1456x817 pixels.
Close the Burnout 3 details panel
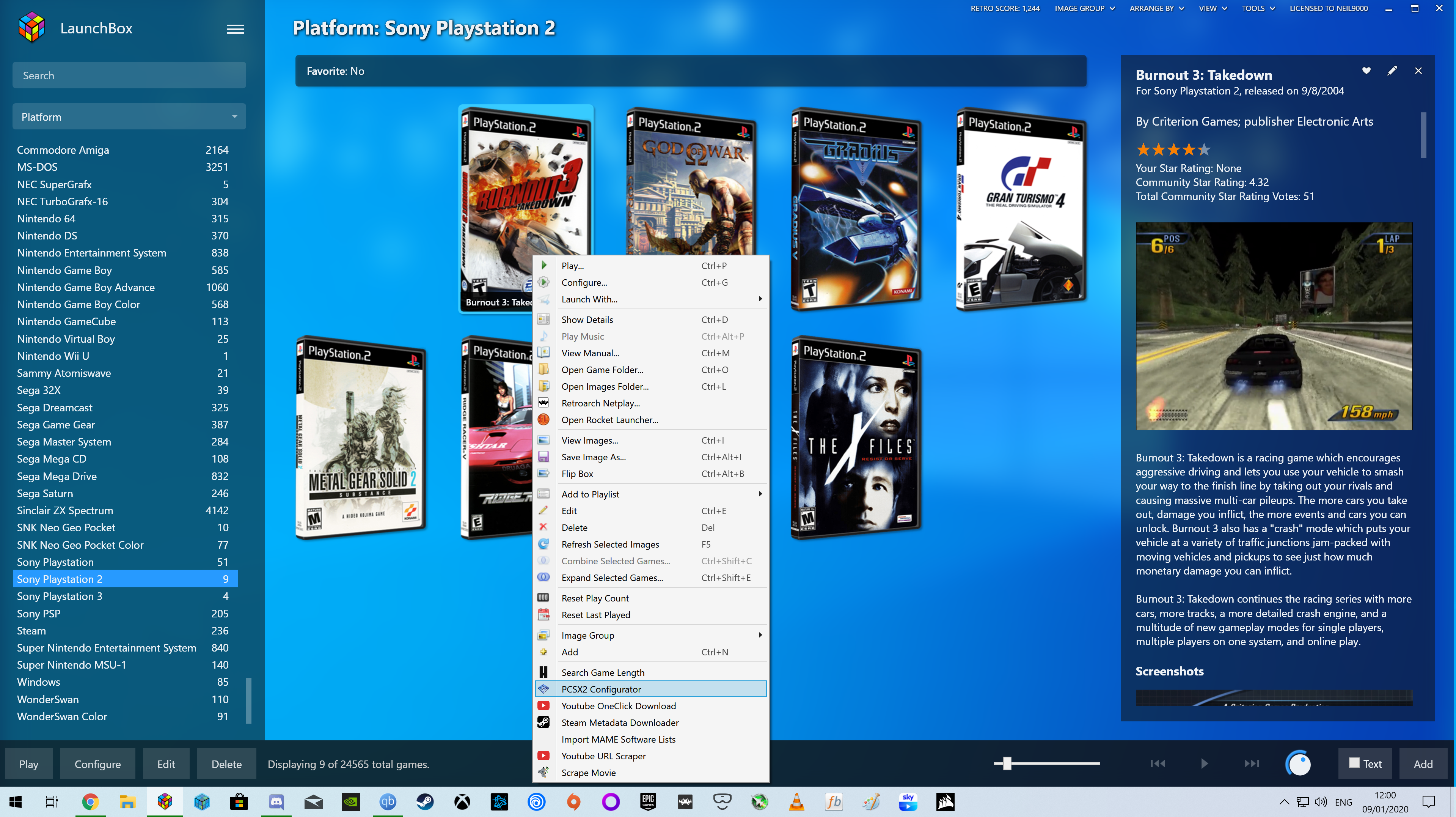(x=1418, y=71)
